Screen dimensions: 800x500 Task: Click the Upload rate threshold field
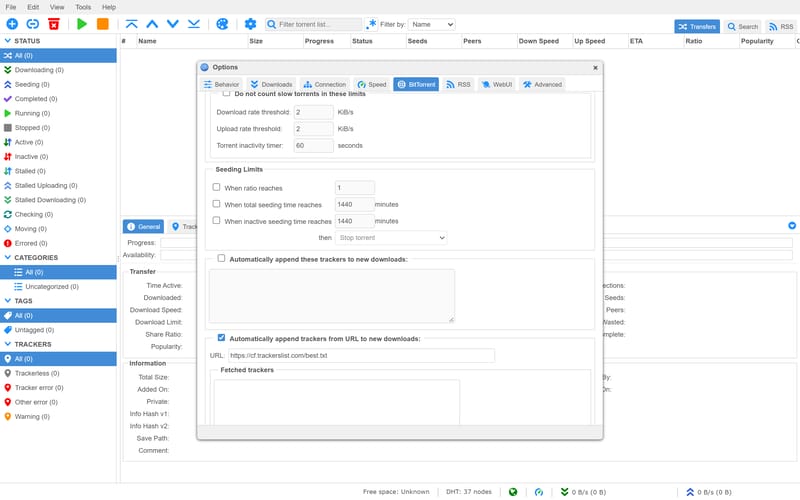(313, 129)
